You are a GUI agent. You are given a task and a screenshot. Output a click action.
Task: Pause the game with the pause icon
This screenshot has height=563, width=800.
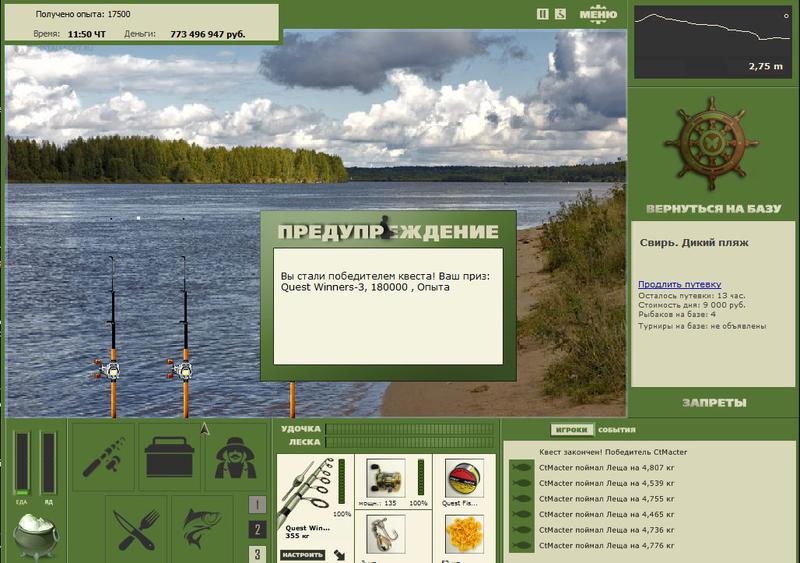543,14
